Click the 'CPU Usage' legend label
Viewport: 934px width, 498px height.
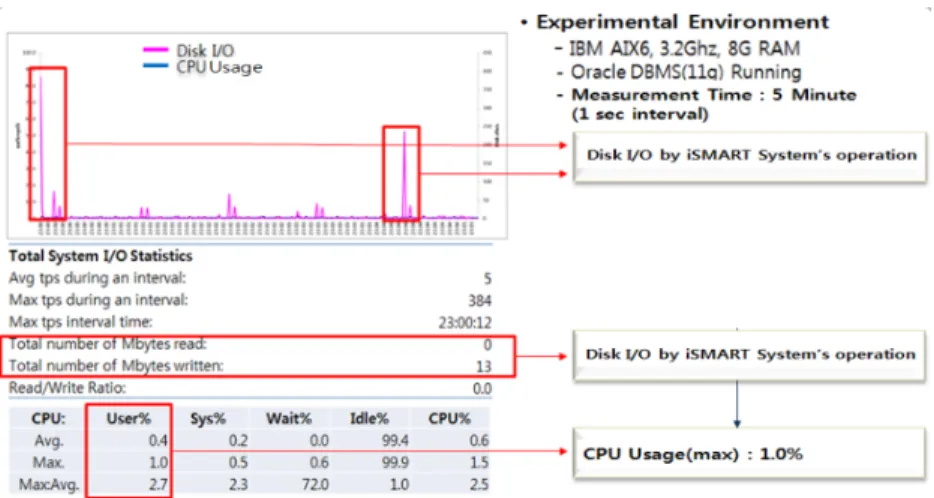click(x=219, y=67)
